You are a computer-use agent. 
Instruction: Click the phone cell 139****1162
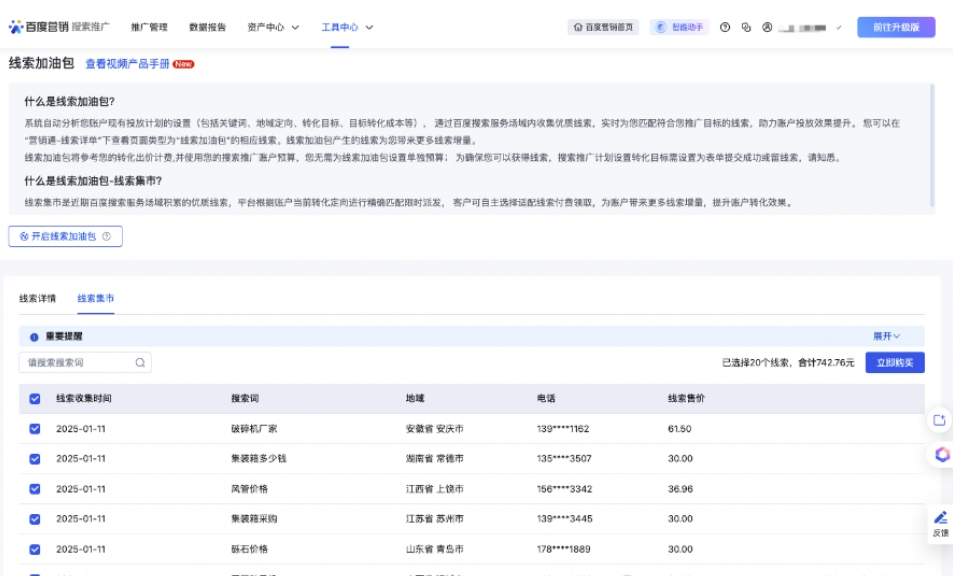563,429
